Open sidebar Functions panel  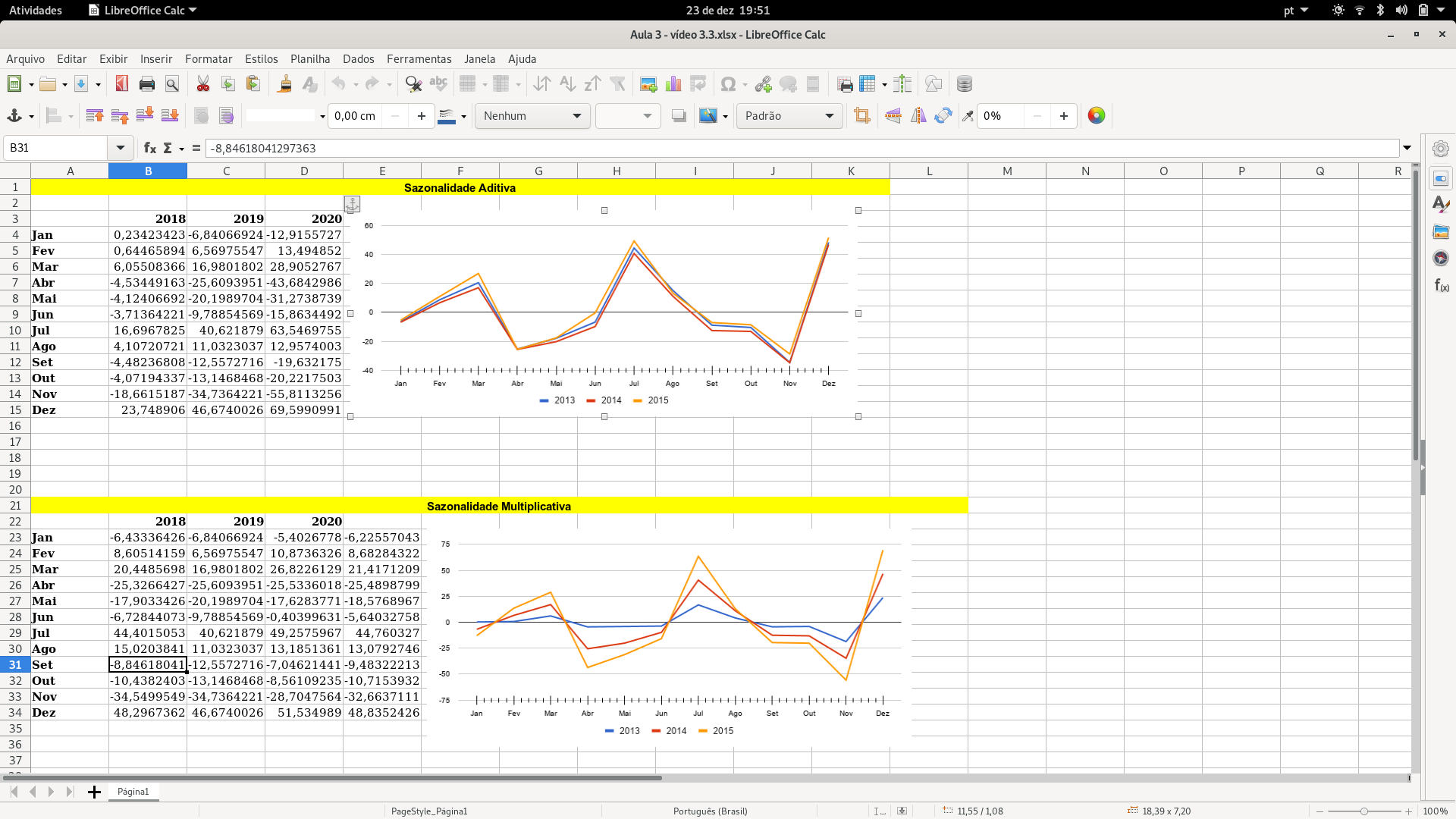click(1441, 285)
